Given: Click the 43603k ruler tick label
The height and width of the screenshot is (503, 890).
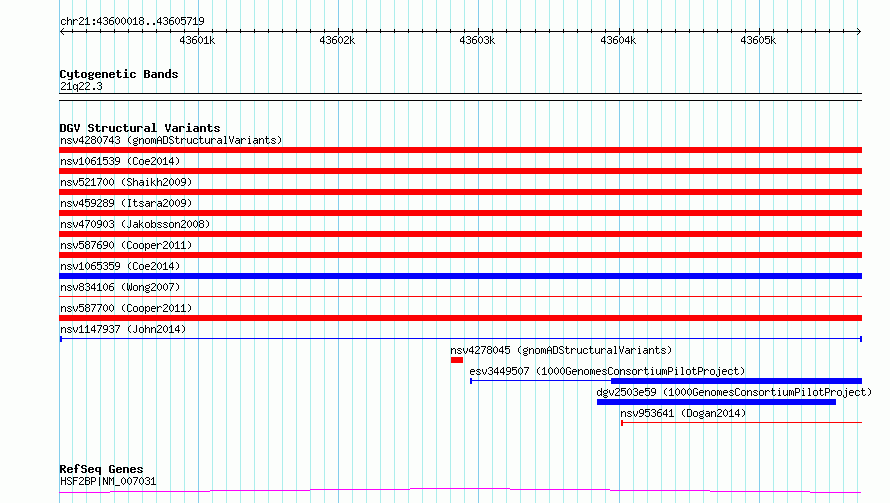Looking at the screenshot, I should click(x=477, y=40).
